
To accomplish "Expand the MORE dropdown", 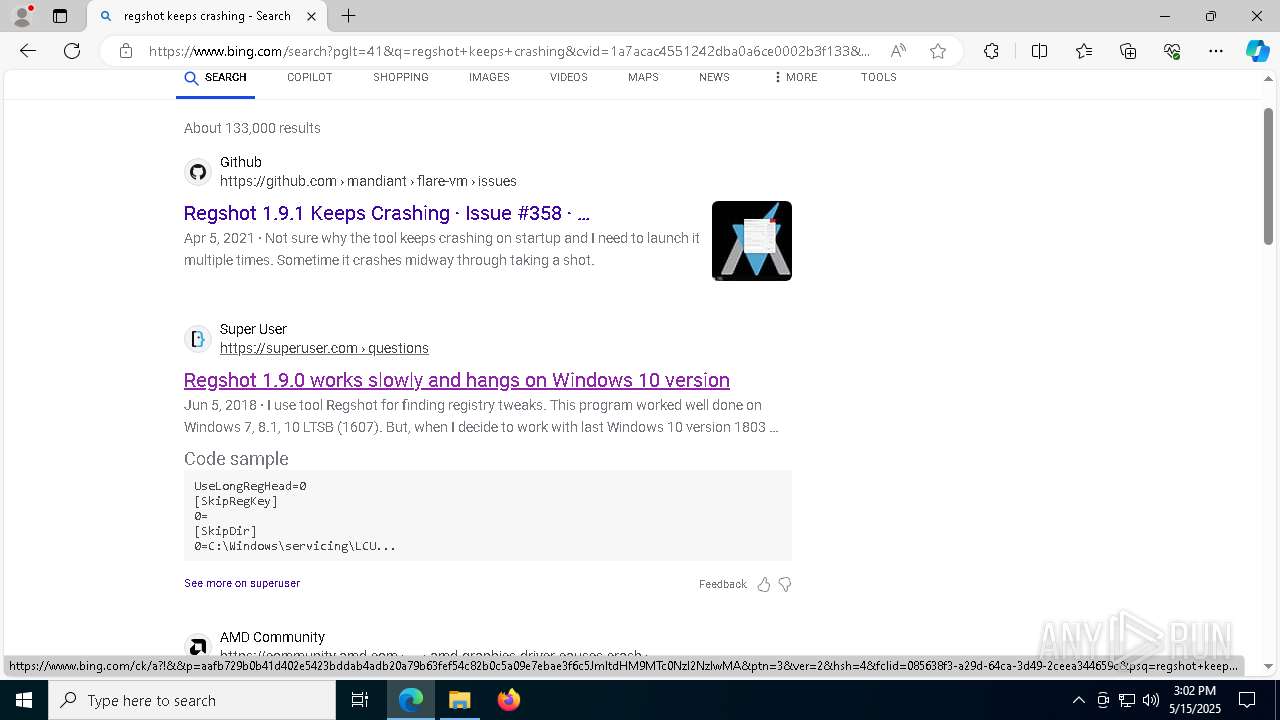I will tap(795, 78).
